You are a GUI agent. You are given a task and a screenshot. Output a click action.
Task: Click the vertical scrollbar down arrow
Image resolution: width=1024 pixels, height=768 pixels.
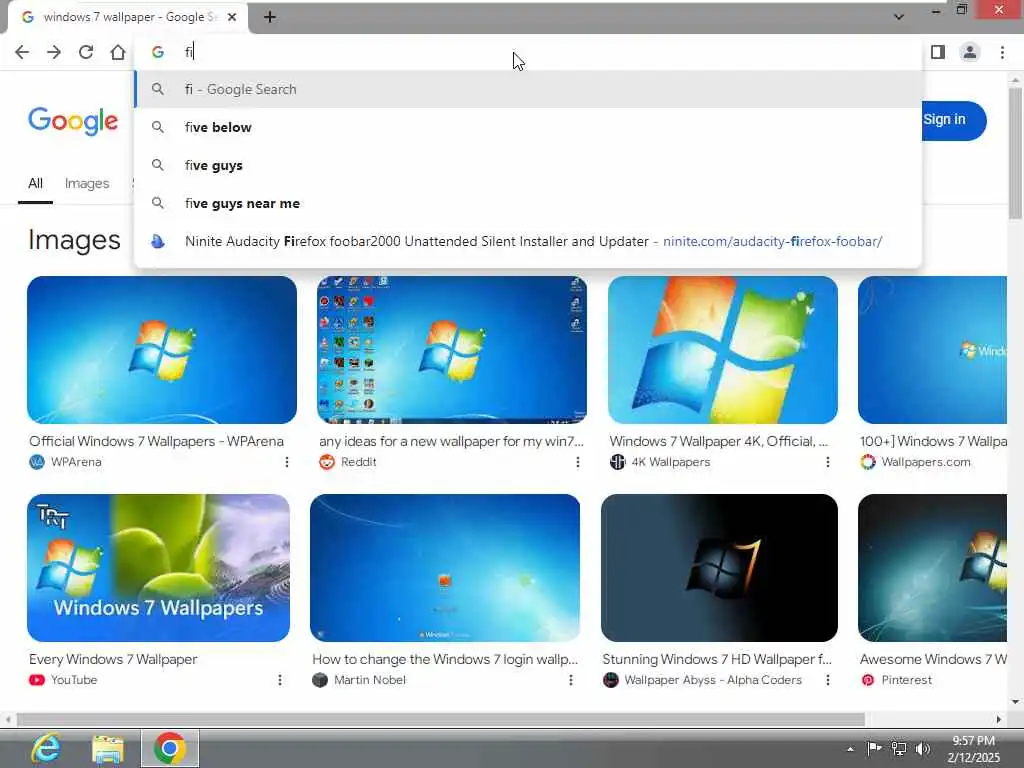(x=1015, y=702)
